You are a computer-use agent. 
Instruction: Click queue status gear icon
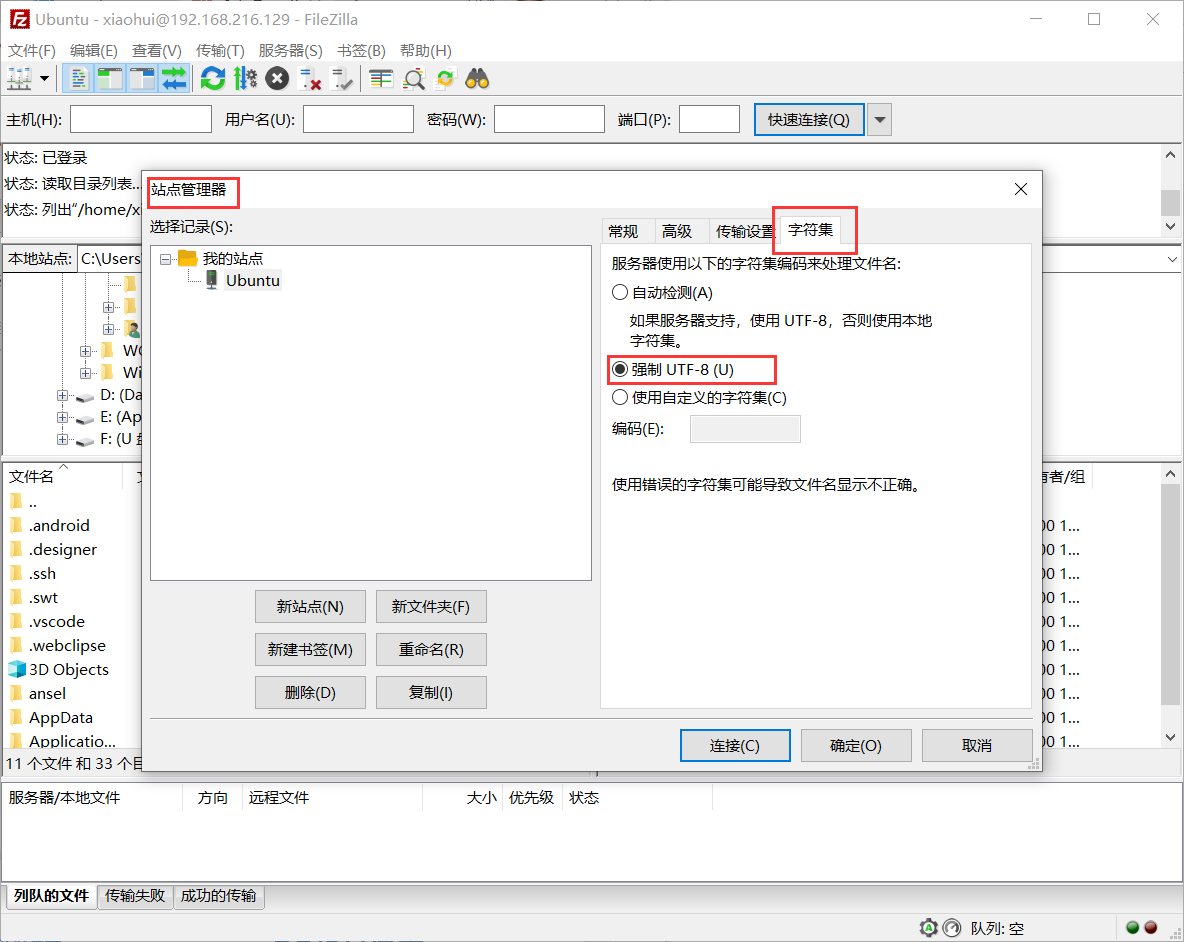(929, 928)
